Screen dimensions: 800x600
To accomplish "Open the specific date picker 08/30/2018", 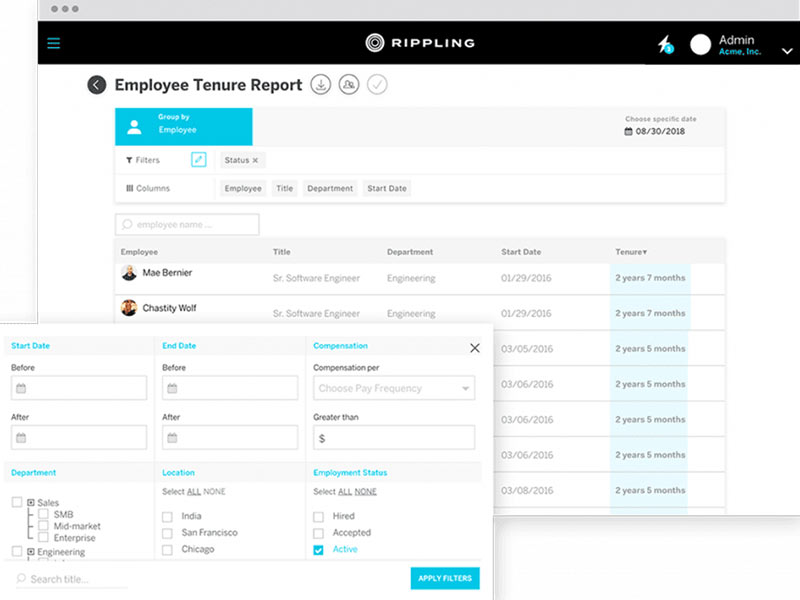I will [x=655, y=131].
